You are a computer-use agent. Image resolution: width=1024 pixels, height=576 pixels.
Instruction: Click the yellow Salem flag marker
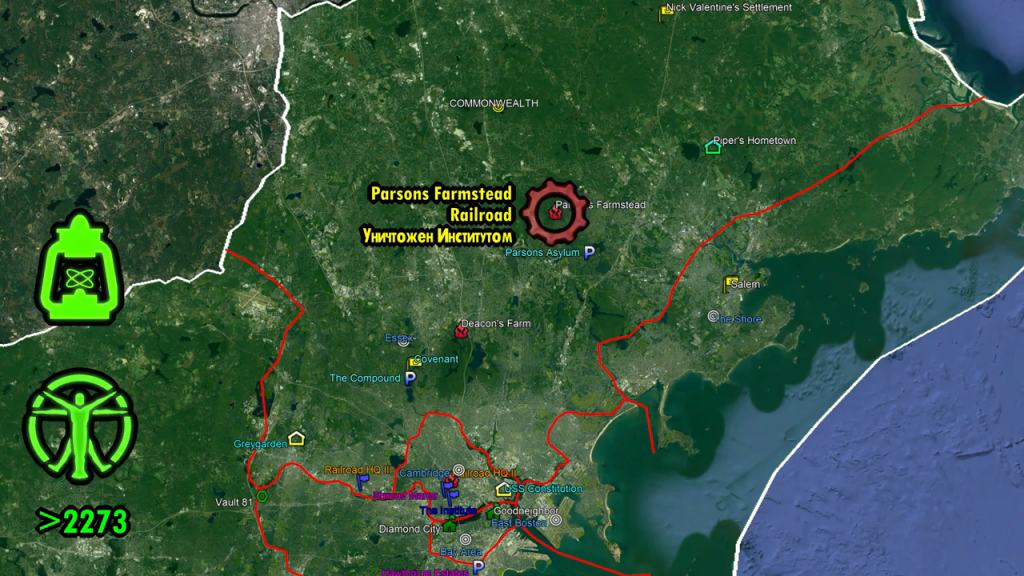pos(730,284)
